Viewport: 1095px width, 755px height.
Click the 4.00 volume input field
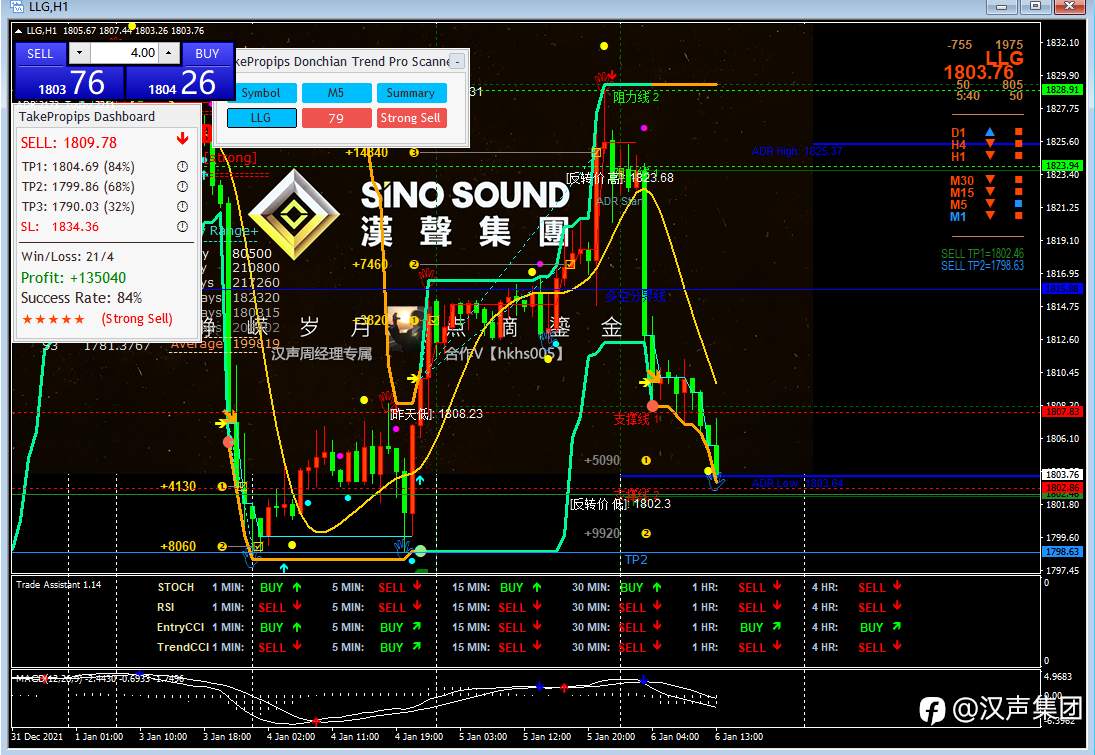(124, 53)
